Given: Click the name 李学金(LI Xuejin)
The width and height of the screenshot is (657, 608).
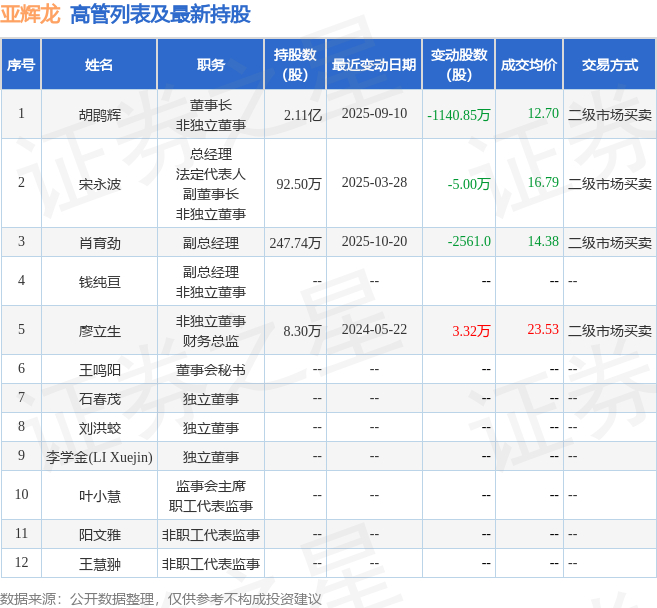Looking at the screenshot, I should (x=99, y=457).
